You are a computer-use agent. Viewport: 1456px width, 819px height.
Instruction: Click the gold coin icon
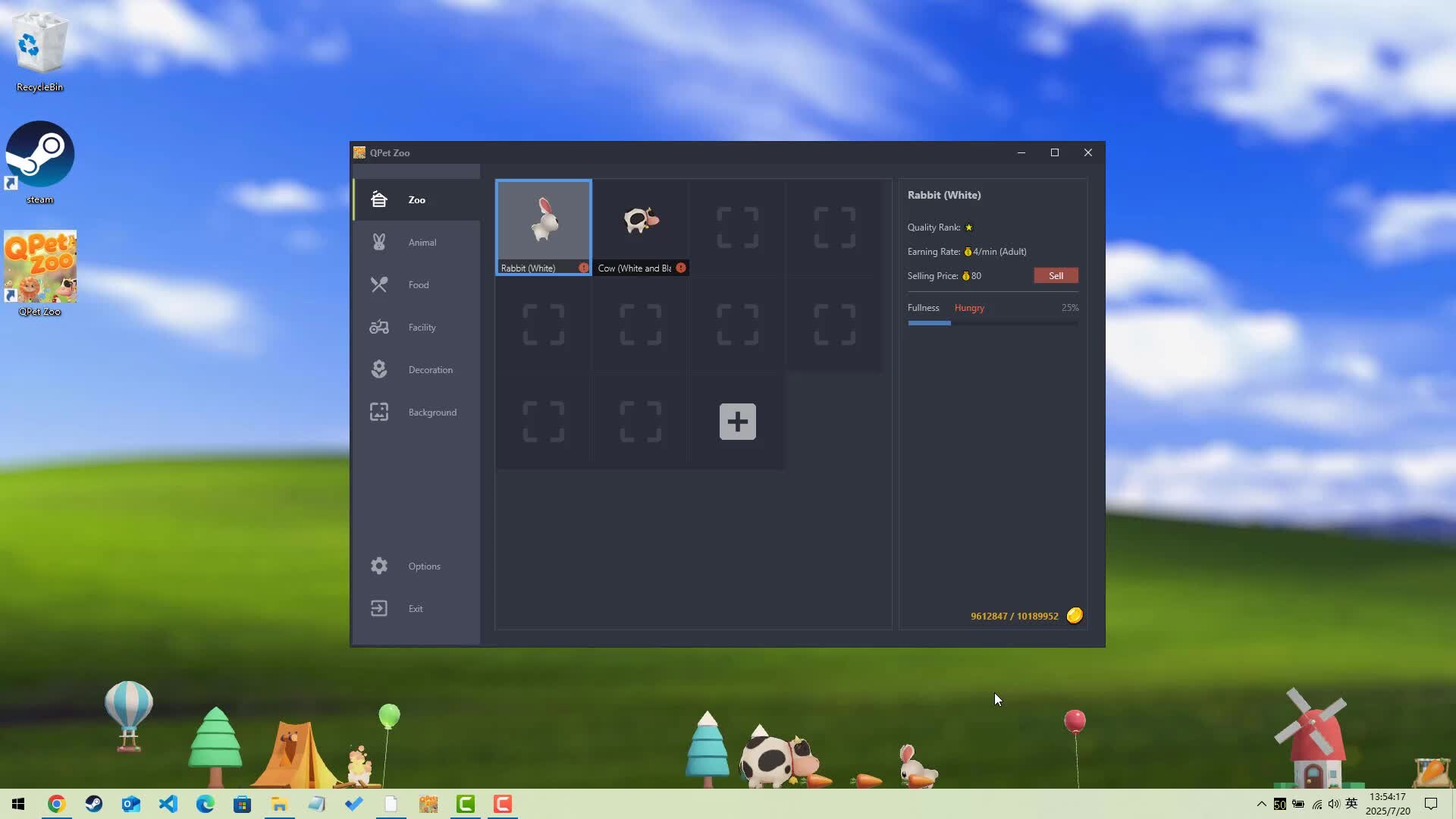(1075, 615)
